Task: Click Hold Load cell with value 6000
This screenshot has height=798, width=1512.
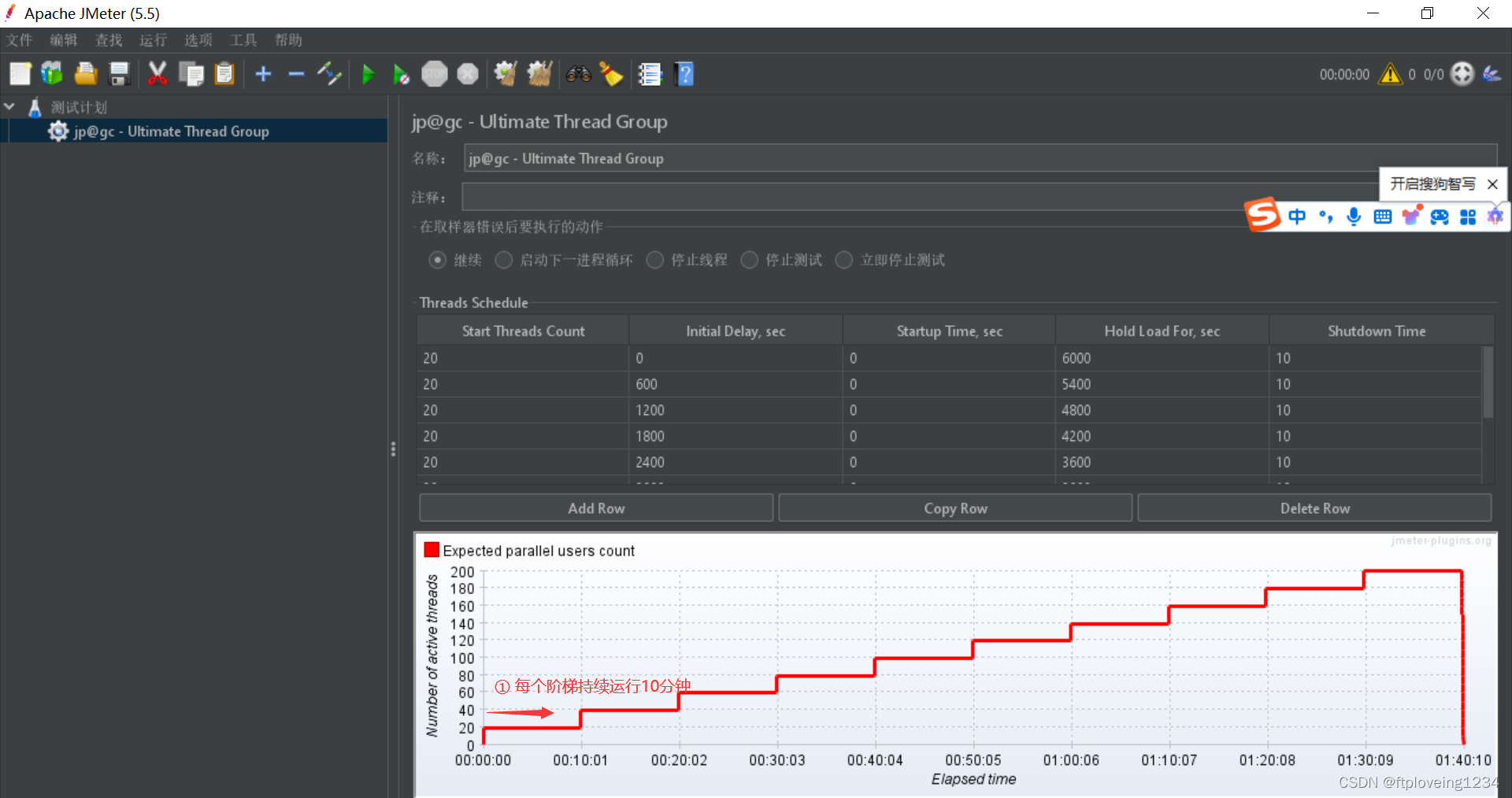Action: tap(1162, 358)
